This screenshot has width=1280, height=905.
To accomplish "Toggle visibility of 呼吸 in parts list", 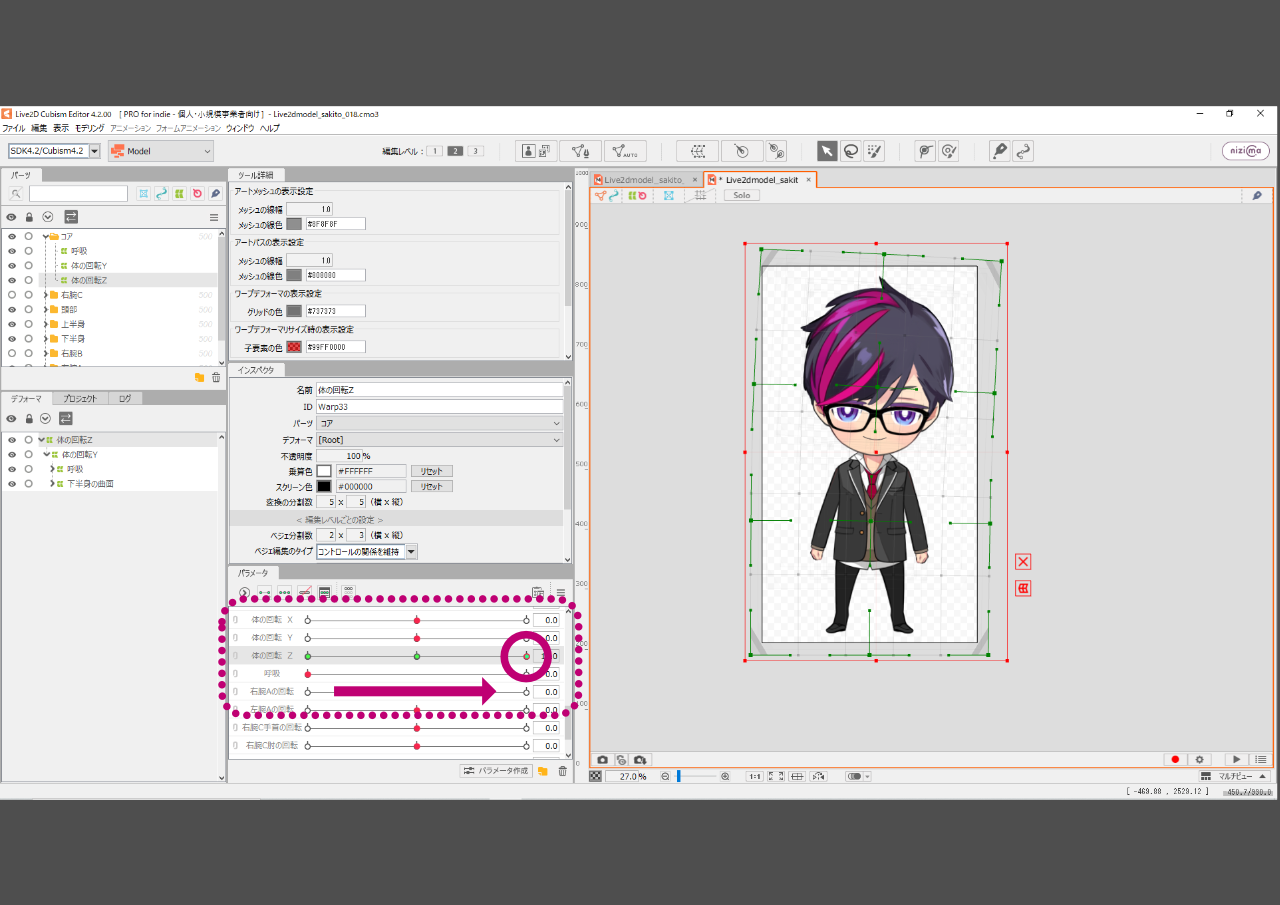I will click(12, 251).
